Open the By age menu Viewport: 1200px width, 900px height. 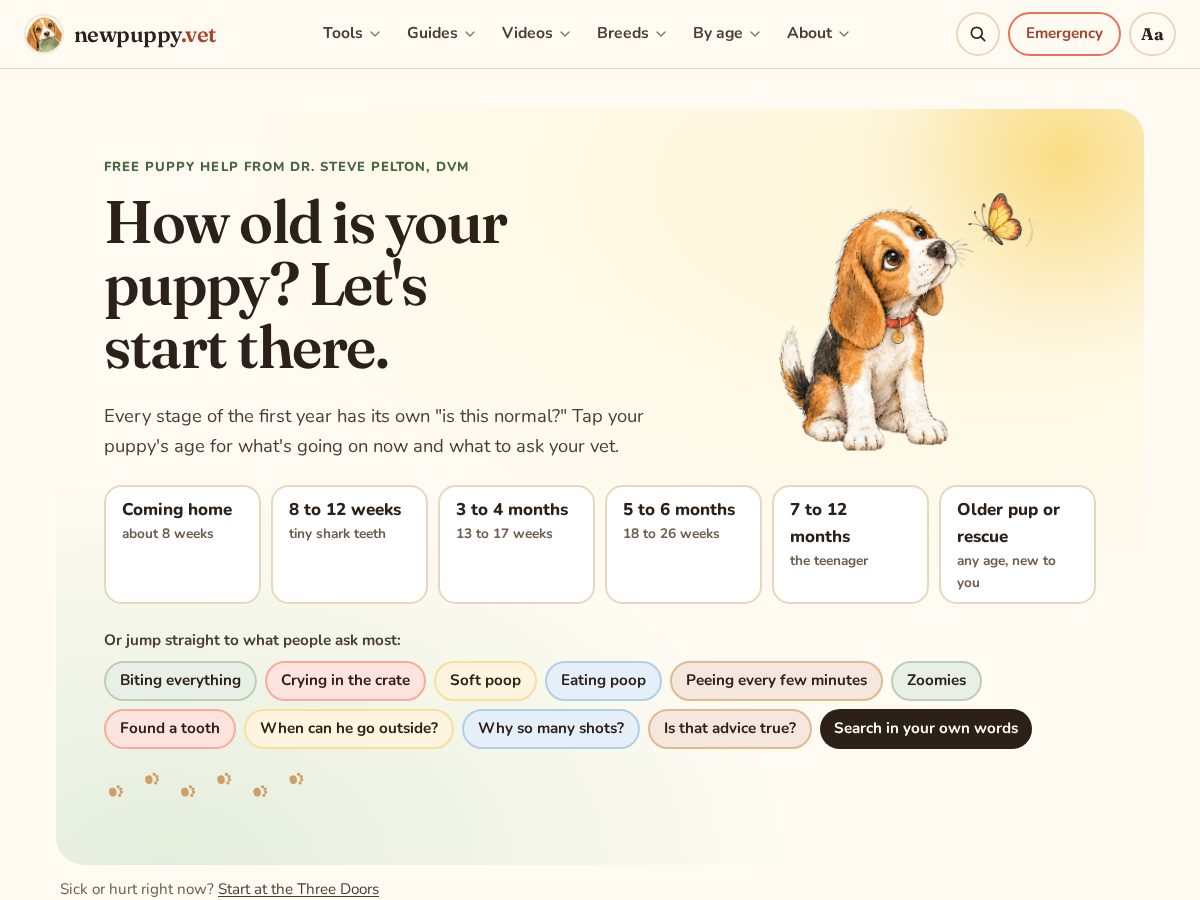pyautogui.click(x=727, y=34)
